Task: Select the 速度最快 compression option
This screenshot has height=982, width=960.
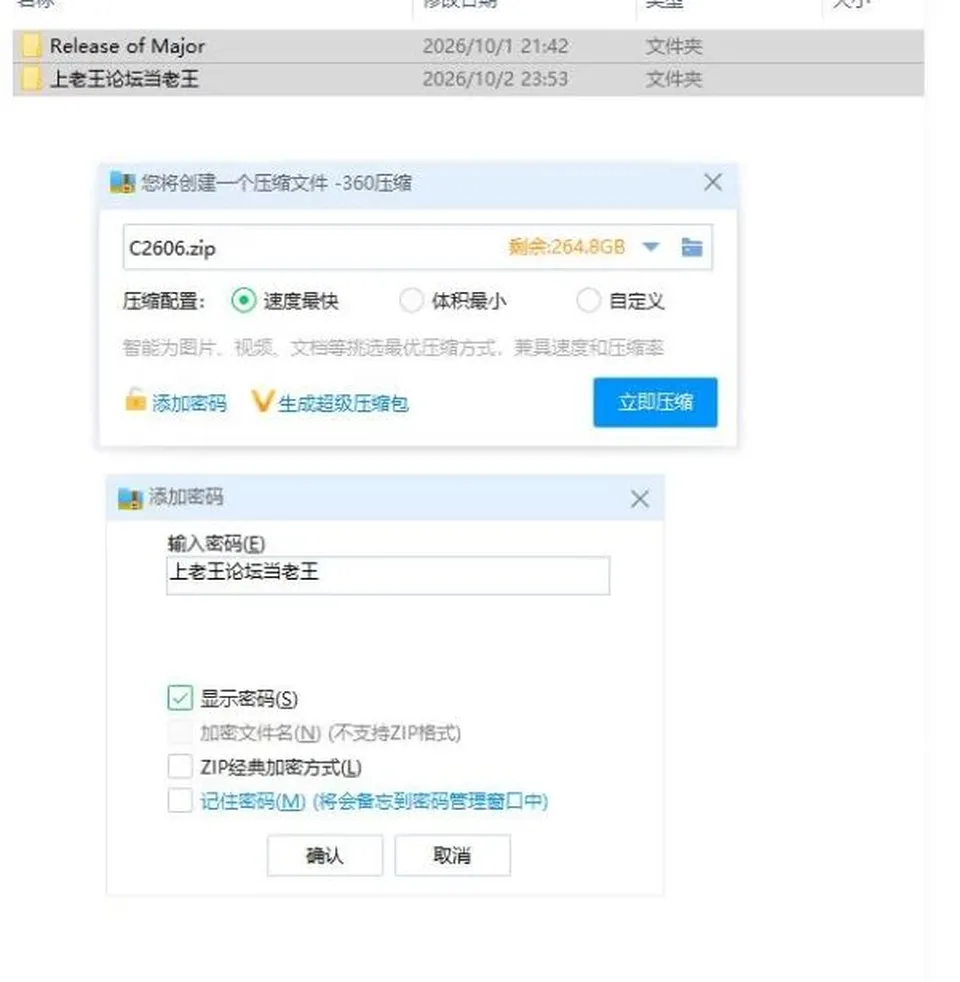Action: [244, 301]
